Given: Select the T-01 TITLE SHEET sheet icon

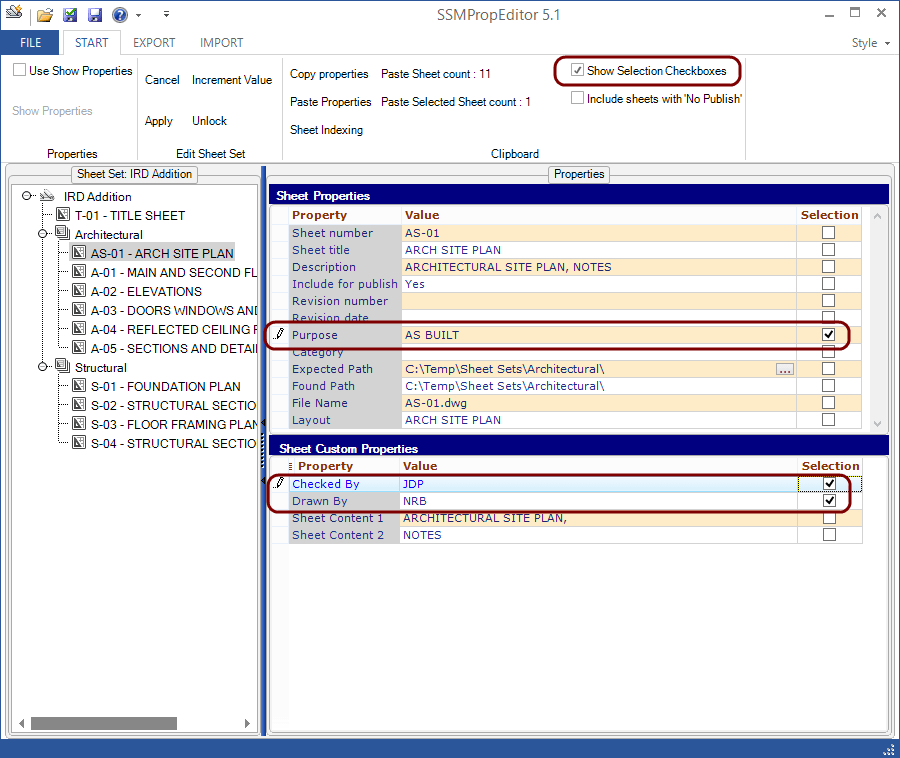Looking at the screenshot, I should [x=63, y=215].
